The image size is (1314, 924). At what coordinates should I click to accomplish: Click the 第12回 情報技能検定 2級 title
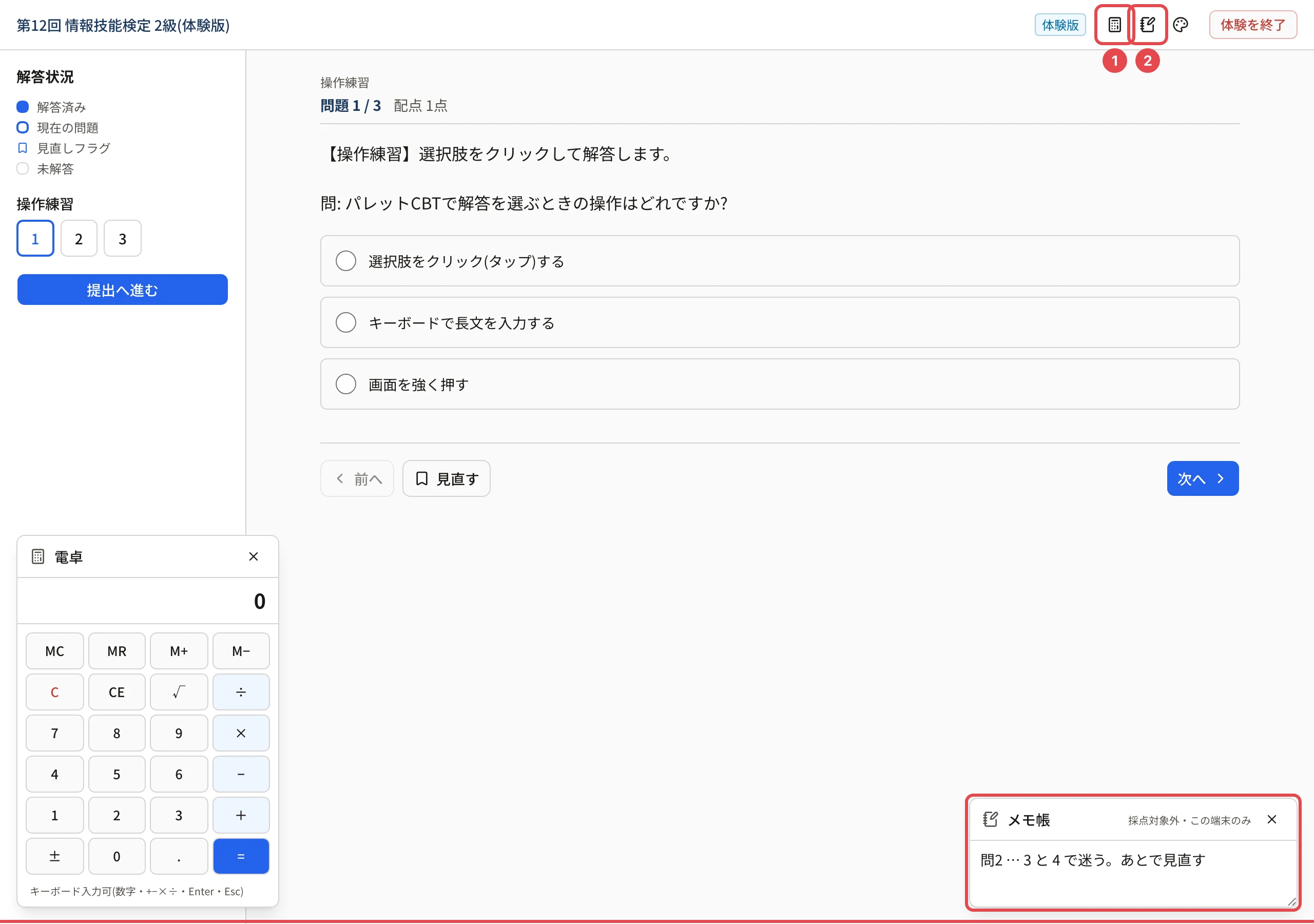(x=123, y=25)
